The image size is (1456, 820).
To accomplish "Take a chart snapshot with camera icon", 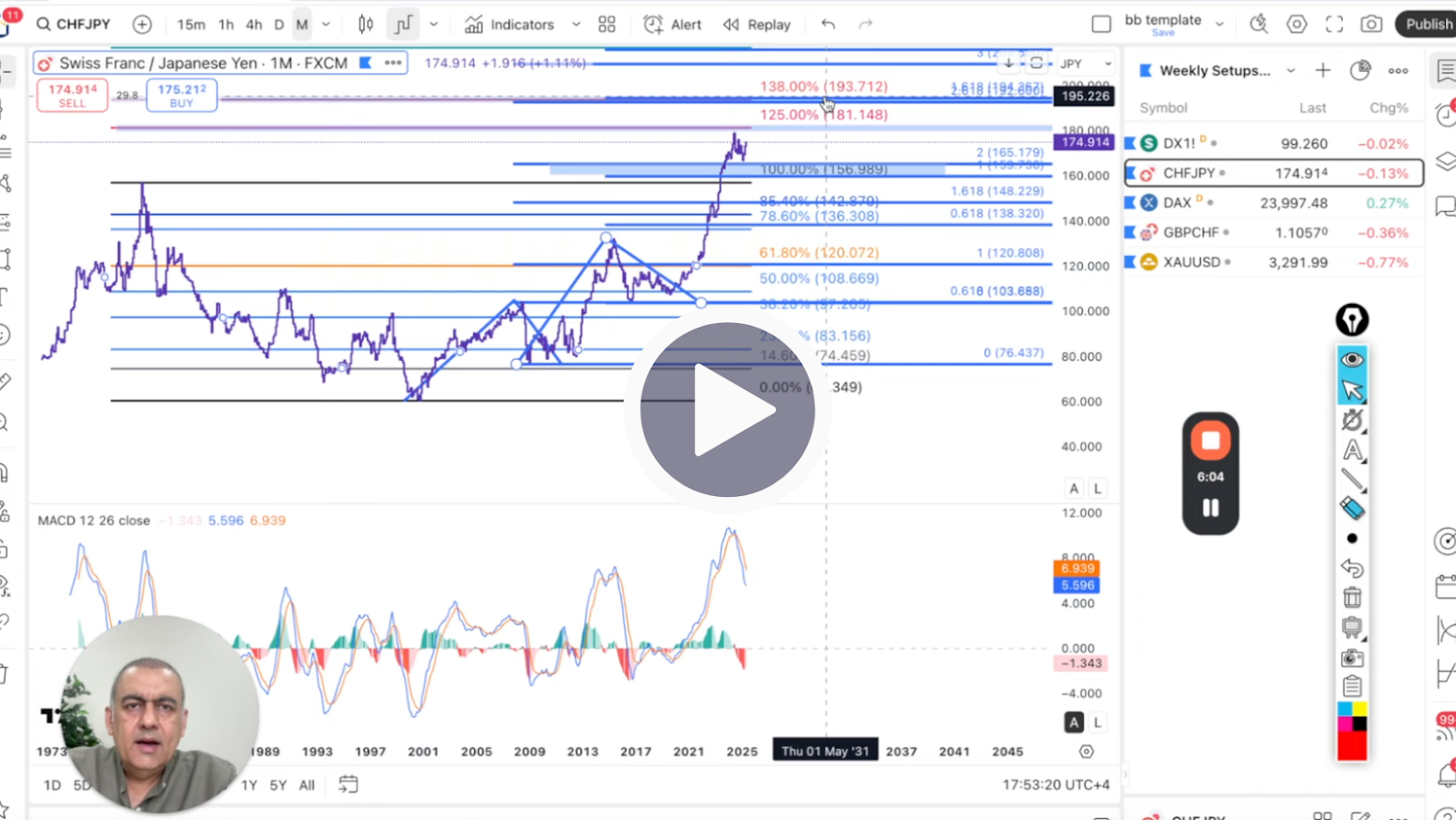I will 1371,25.
